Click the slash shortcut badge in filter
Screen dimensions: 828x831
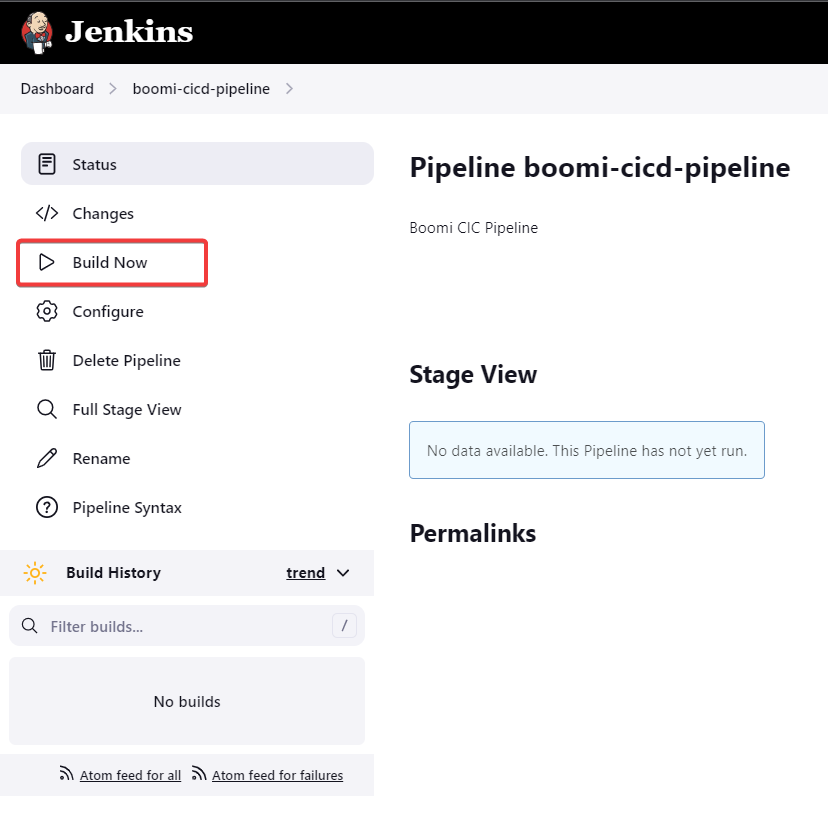pos(344,626)
